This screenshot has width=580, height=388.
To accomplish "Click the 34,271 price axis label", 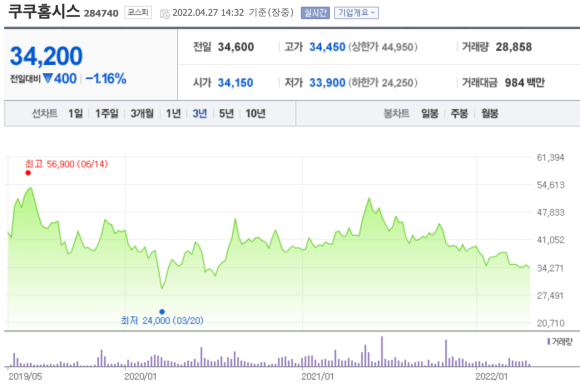I will [550, 268].
